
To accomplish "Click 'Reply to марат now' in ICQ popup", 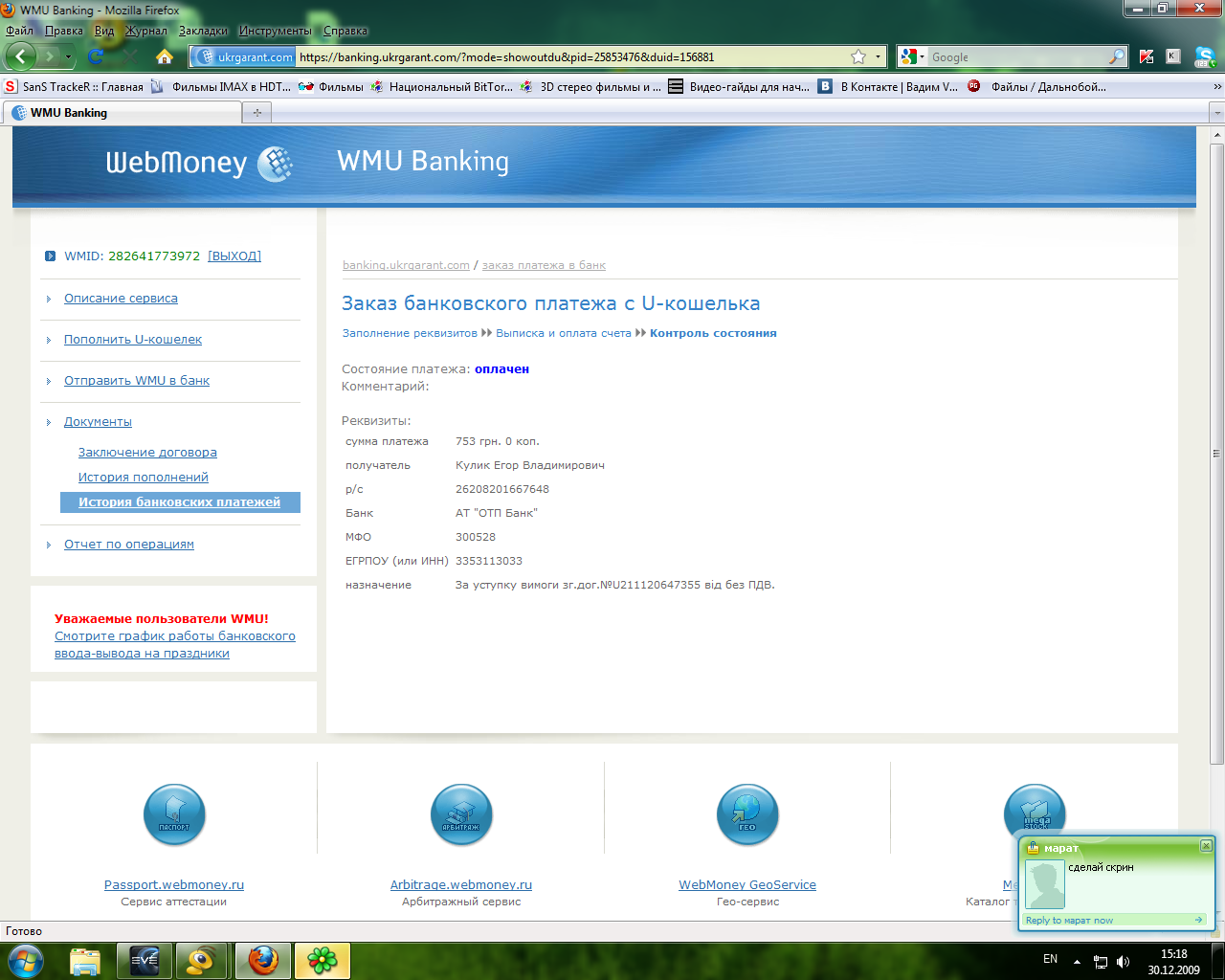I will [x=1069, y=921].
